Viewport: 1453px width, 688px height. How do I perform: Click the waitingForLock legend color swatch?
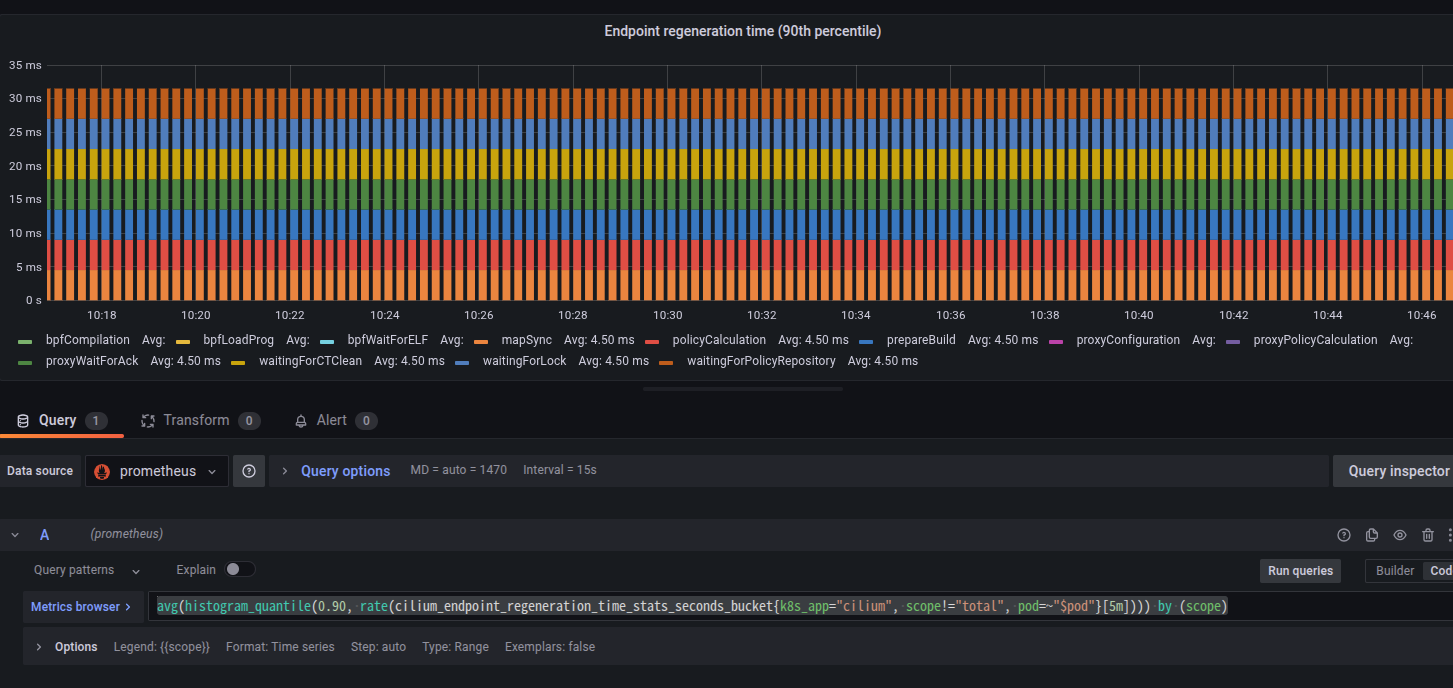click(462, 362)
